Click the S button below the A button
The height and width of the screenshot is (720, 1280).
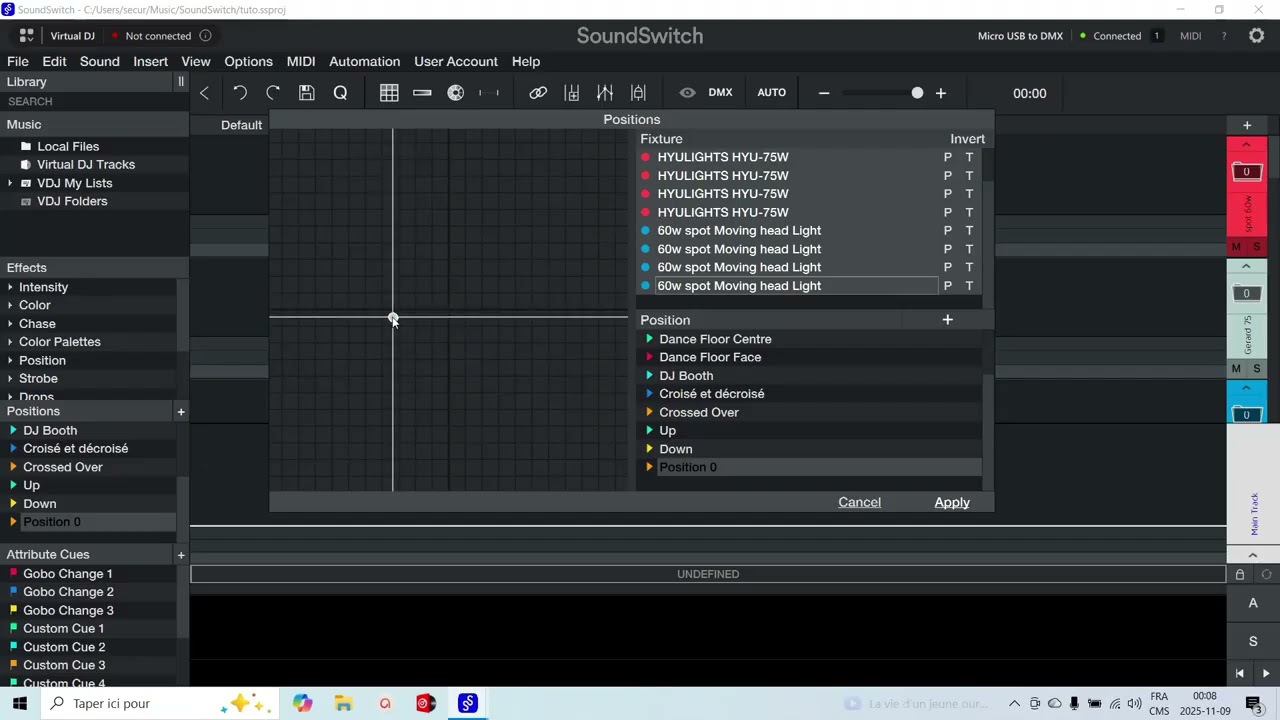1253,641
